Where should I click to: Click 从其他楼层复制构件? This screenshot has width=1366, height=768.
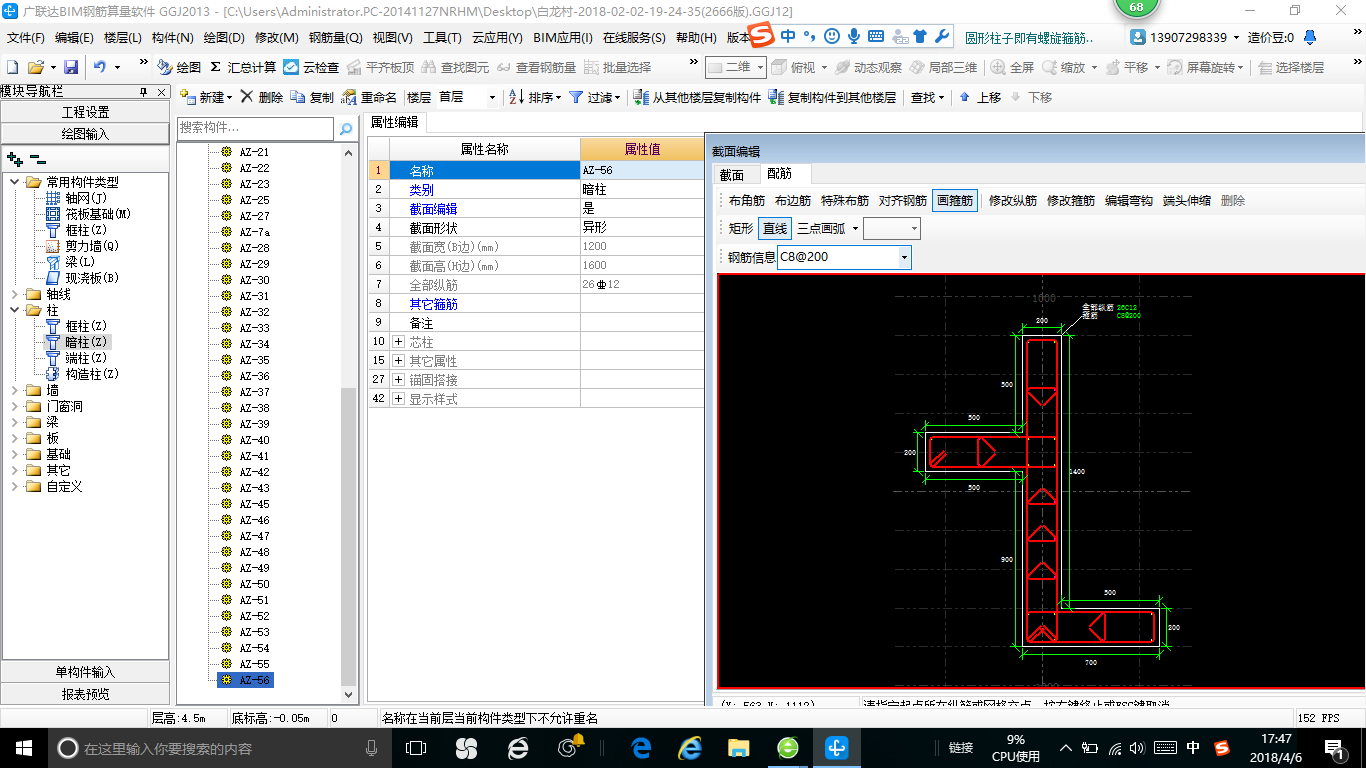coord(698,97)
